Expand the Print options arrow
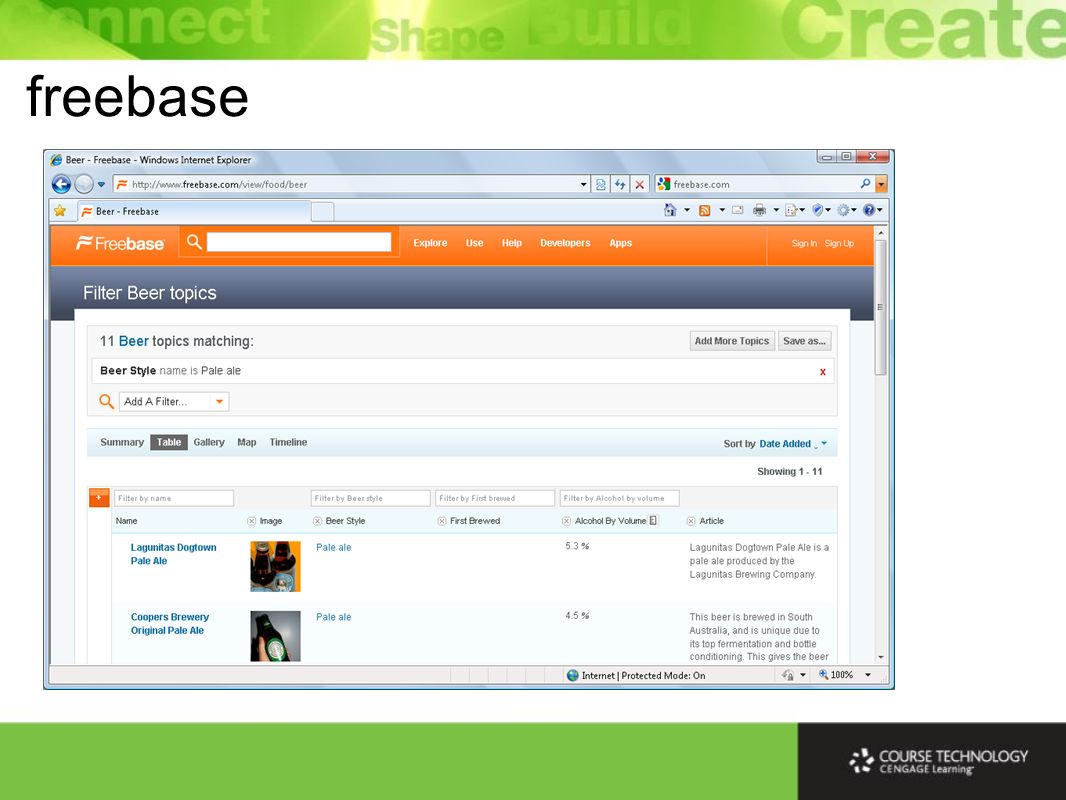Image resolution: width=1066 pixels, height=800 pixels. [x=776, y=210]
